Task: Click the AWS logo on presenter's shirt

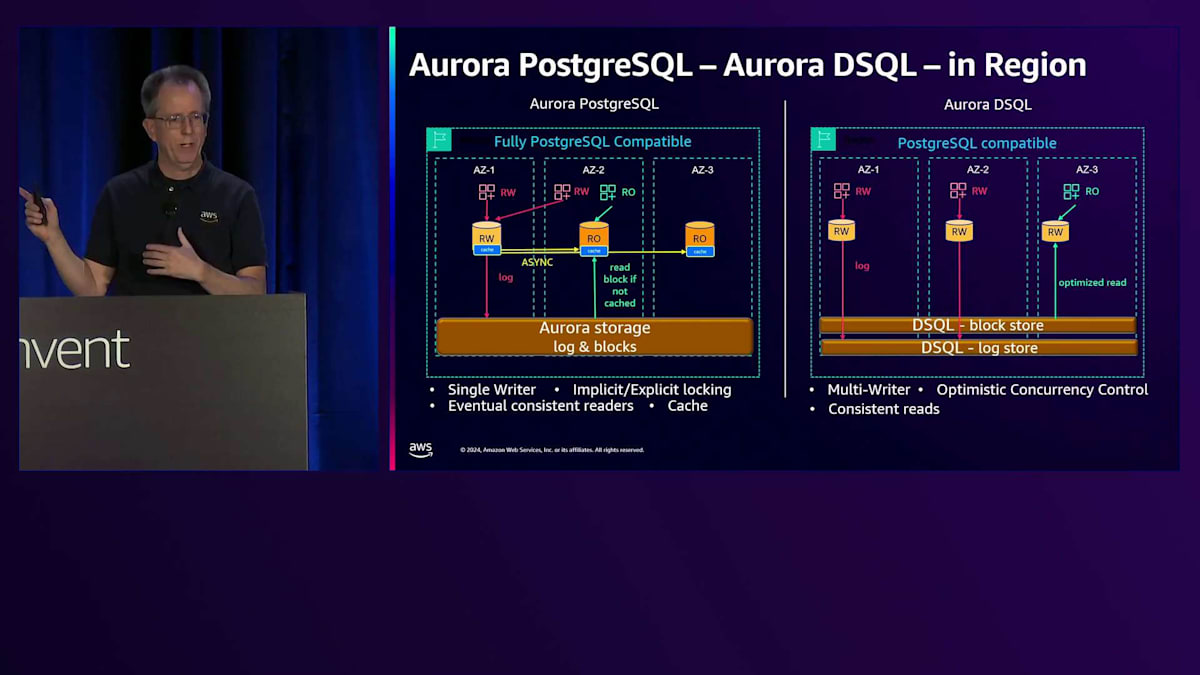Action: 208,215
